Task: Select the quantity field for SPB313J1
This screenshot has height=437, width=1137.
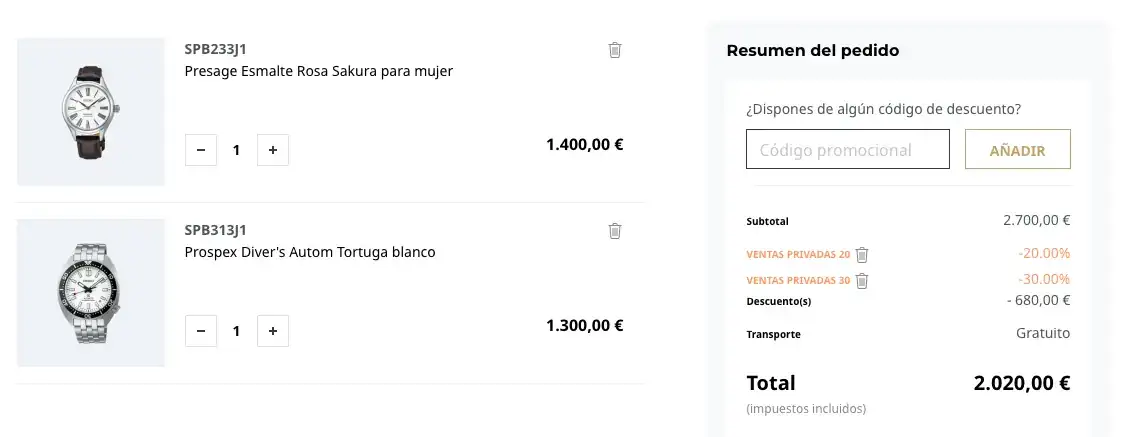Action: click(x=236, y=331)
